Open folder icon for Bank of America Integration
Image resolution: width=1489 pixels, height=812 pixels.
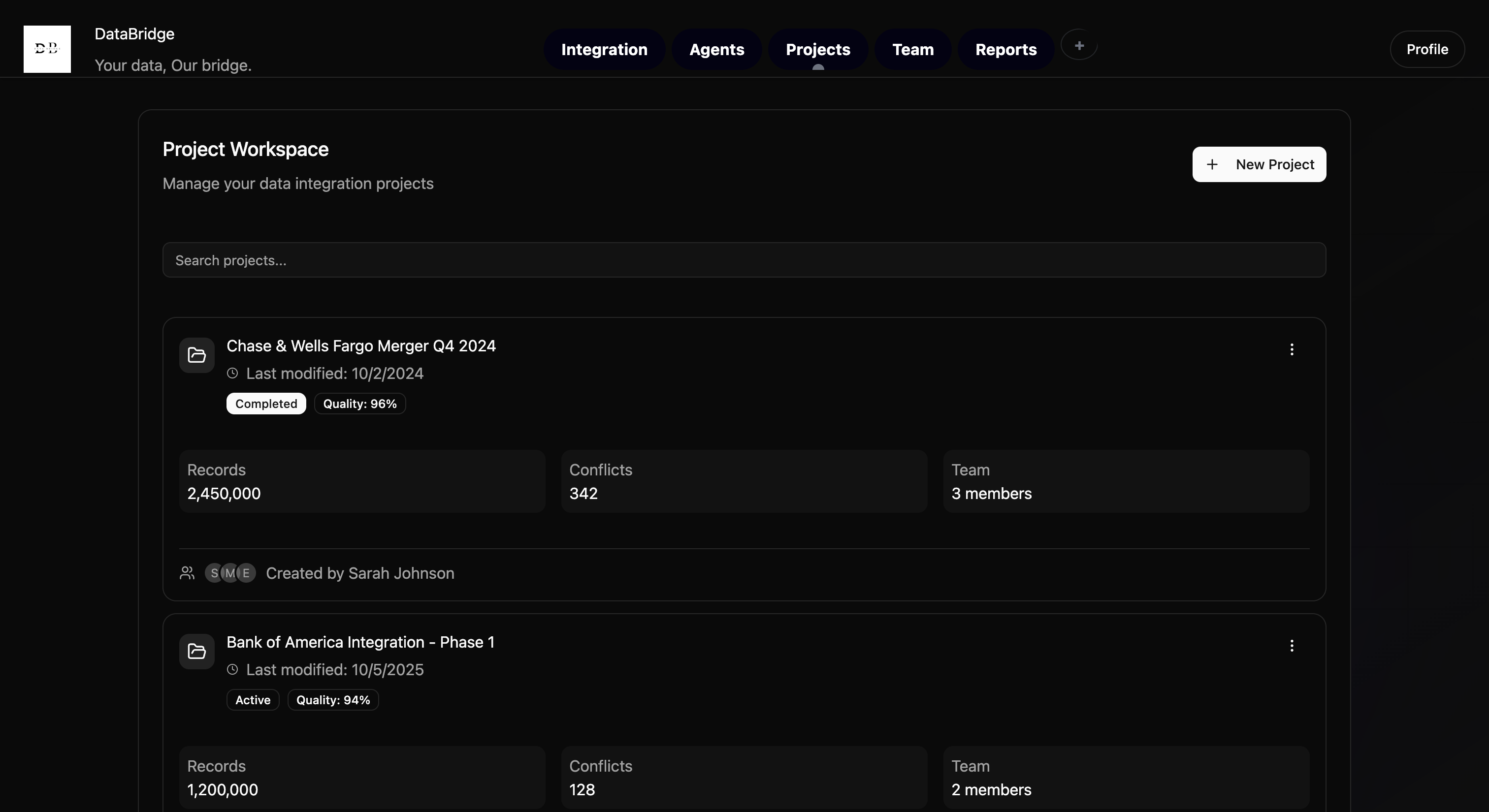pyautogui.click(x=196, y=652)
